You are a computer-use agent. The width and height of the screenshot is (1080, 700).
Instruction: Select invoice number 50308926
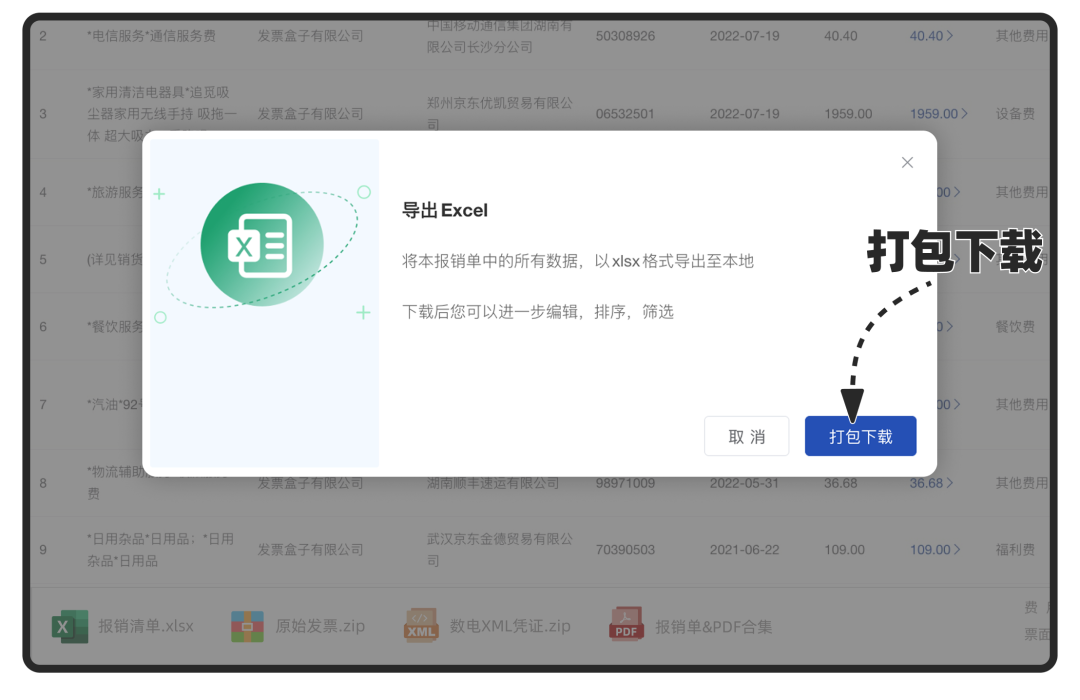625,36
